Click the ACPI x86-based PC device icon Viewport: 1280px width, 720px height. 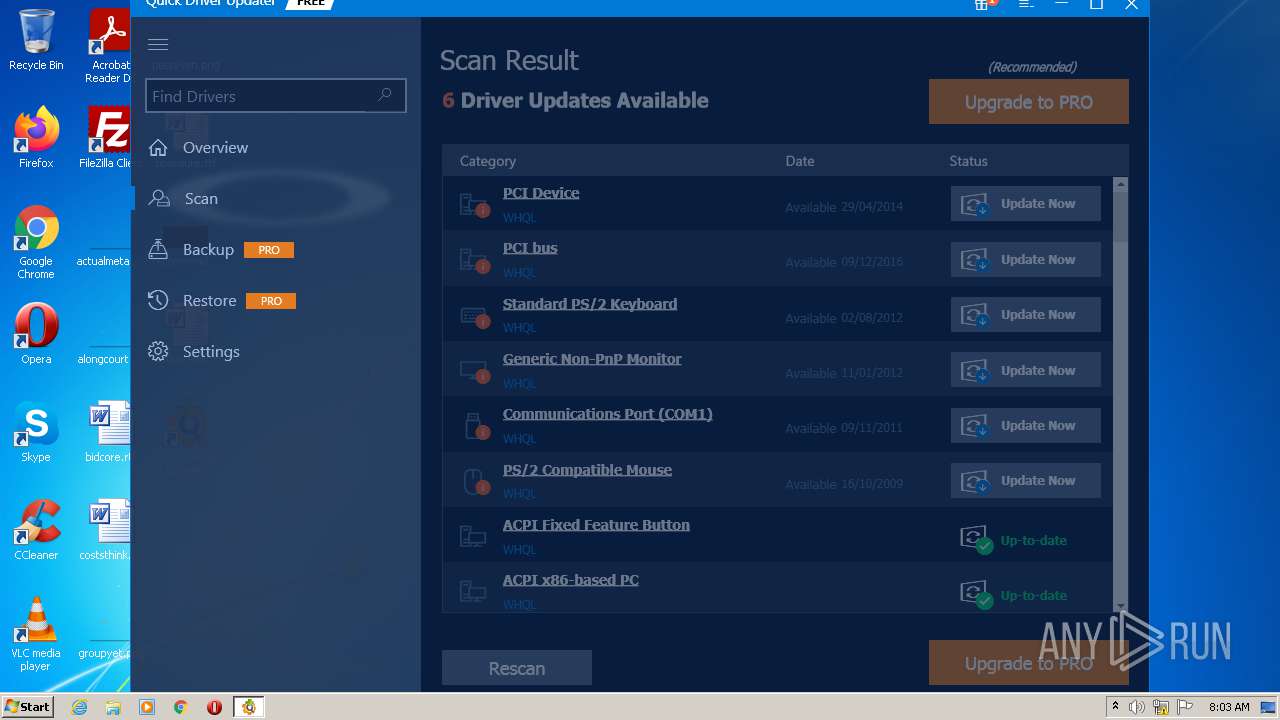coord(472,592)
